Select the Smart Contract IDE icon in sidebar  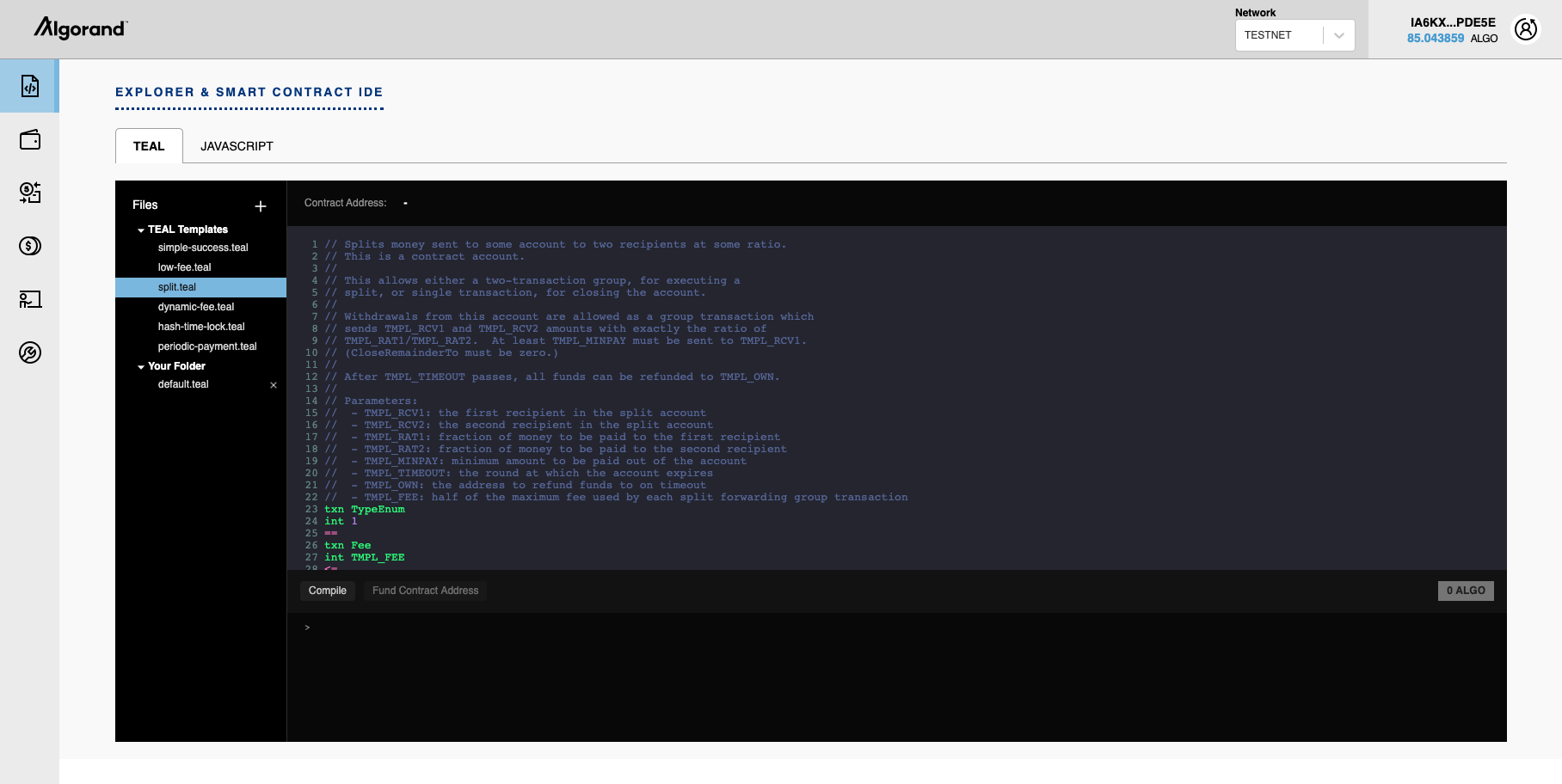[x=30, y=86]
